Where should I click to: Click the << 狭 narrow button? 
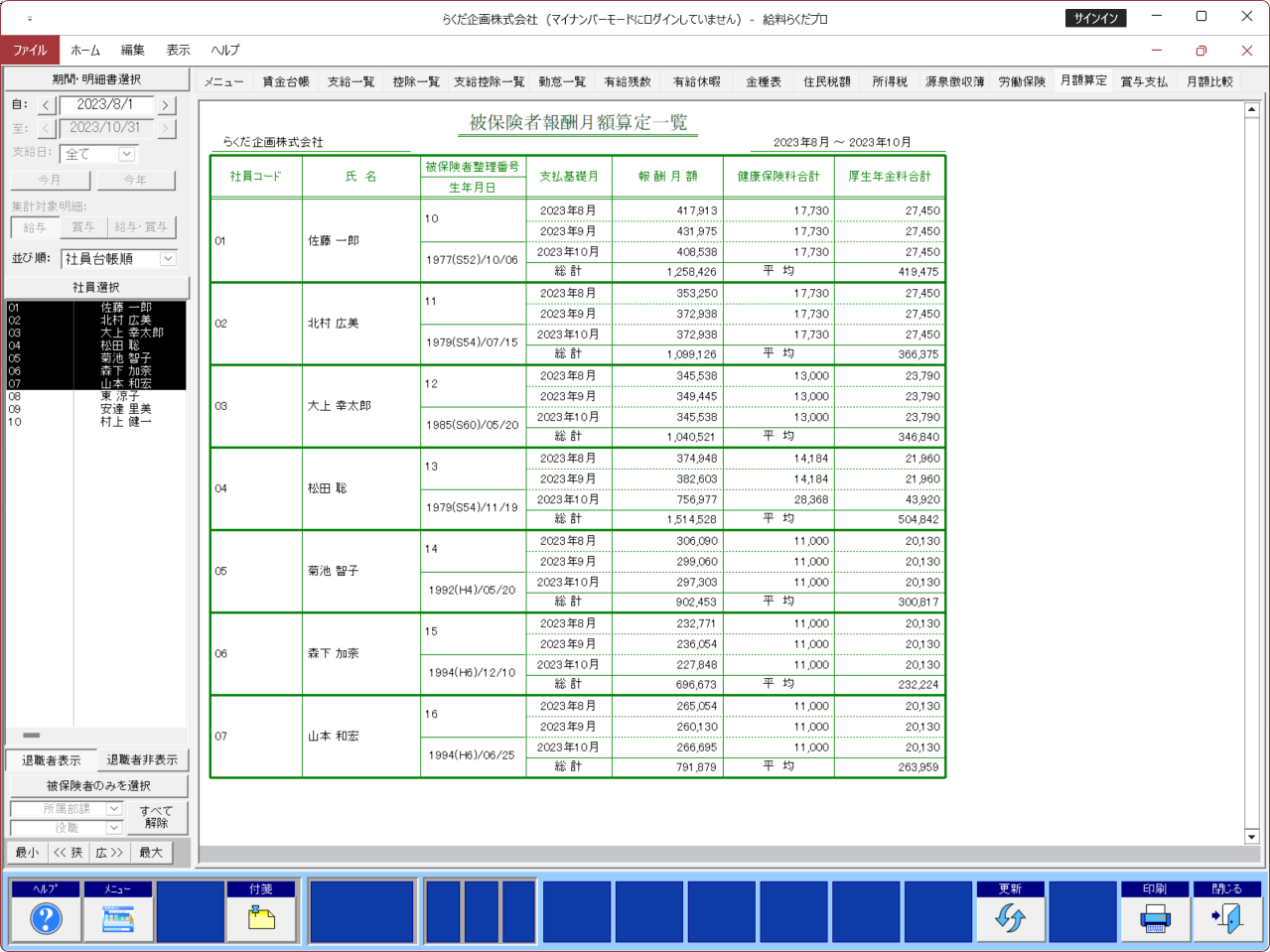[x=69, y=853]
